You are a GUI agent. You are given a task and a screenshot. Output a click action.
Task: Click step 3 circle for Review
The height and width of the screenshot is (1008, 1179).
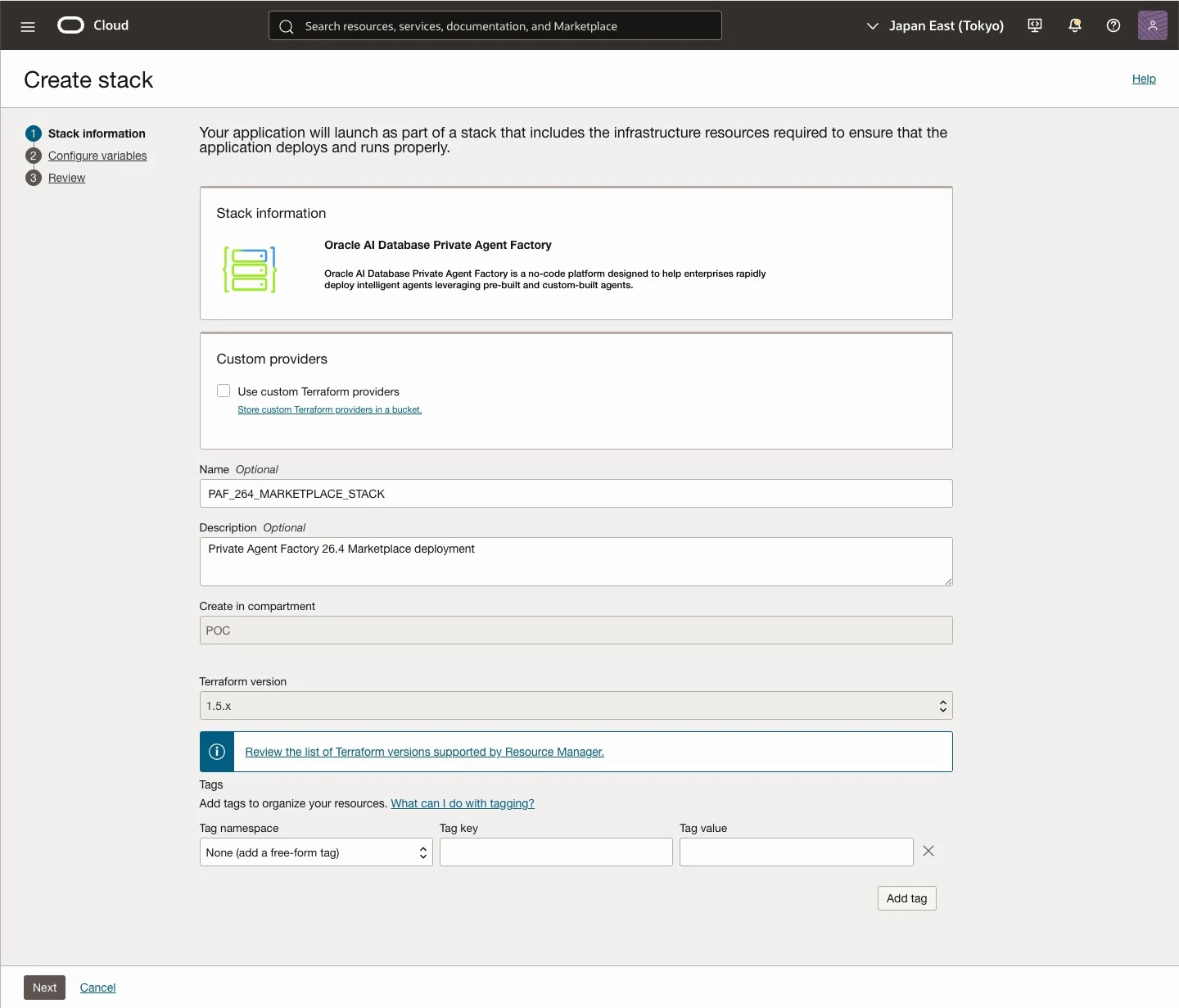coord(34,178)
